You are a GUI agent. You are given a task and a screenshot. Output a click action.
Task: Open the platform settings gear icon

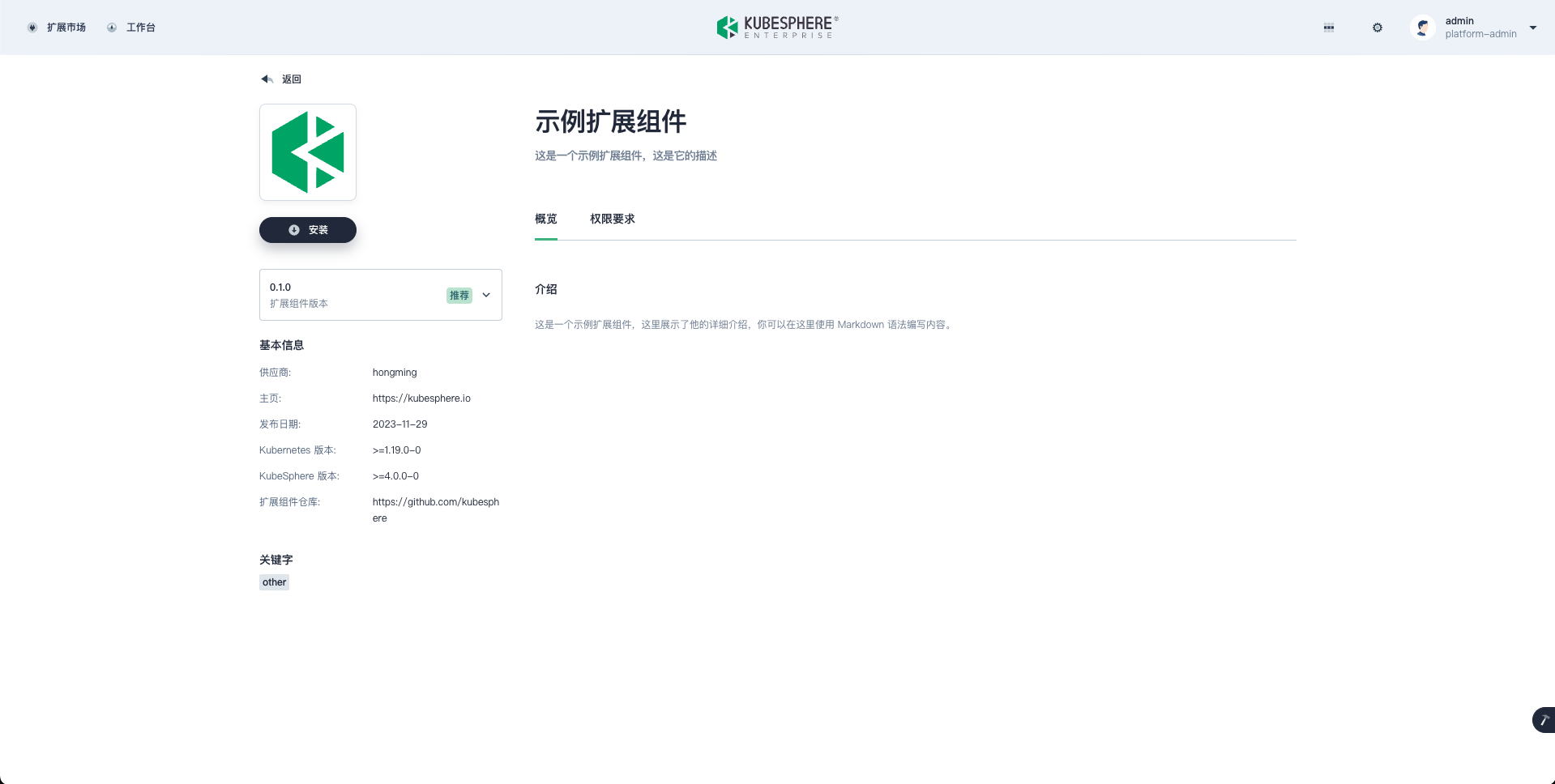point(1377,27)
